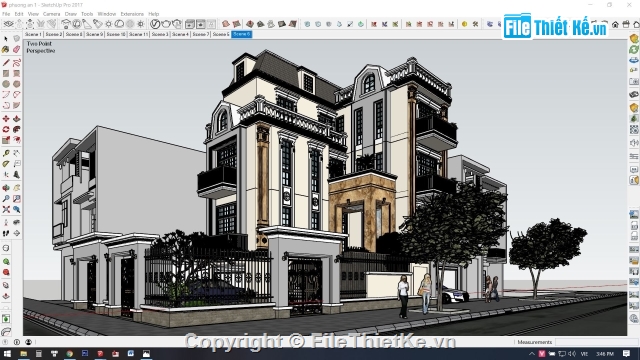Viewport: 640px width, 360px height.
Task: Select the Rectangle tool
Action: pyautogui.click(x=6, y=73)
